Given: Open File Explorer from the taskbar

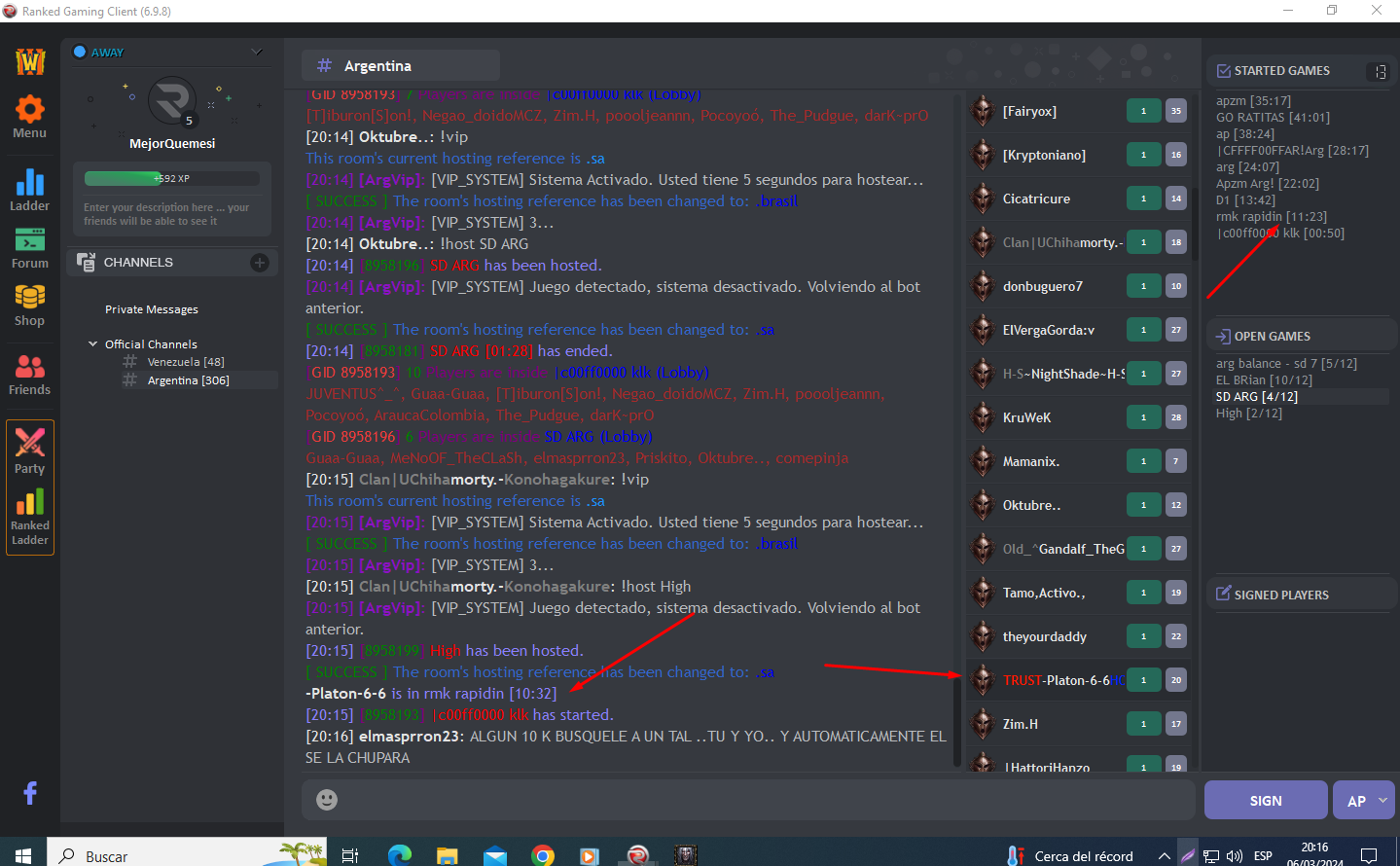Looking at the screenshot, I should coord(448,855).
